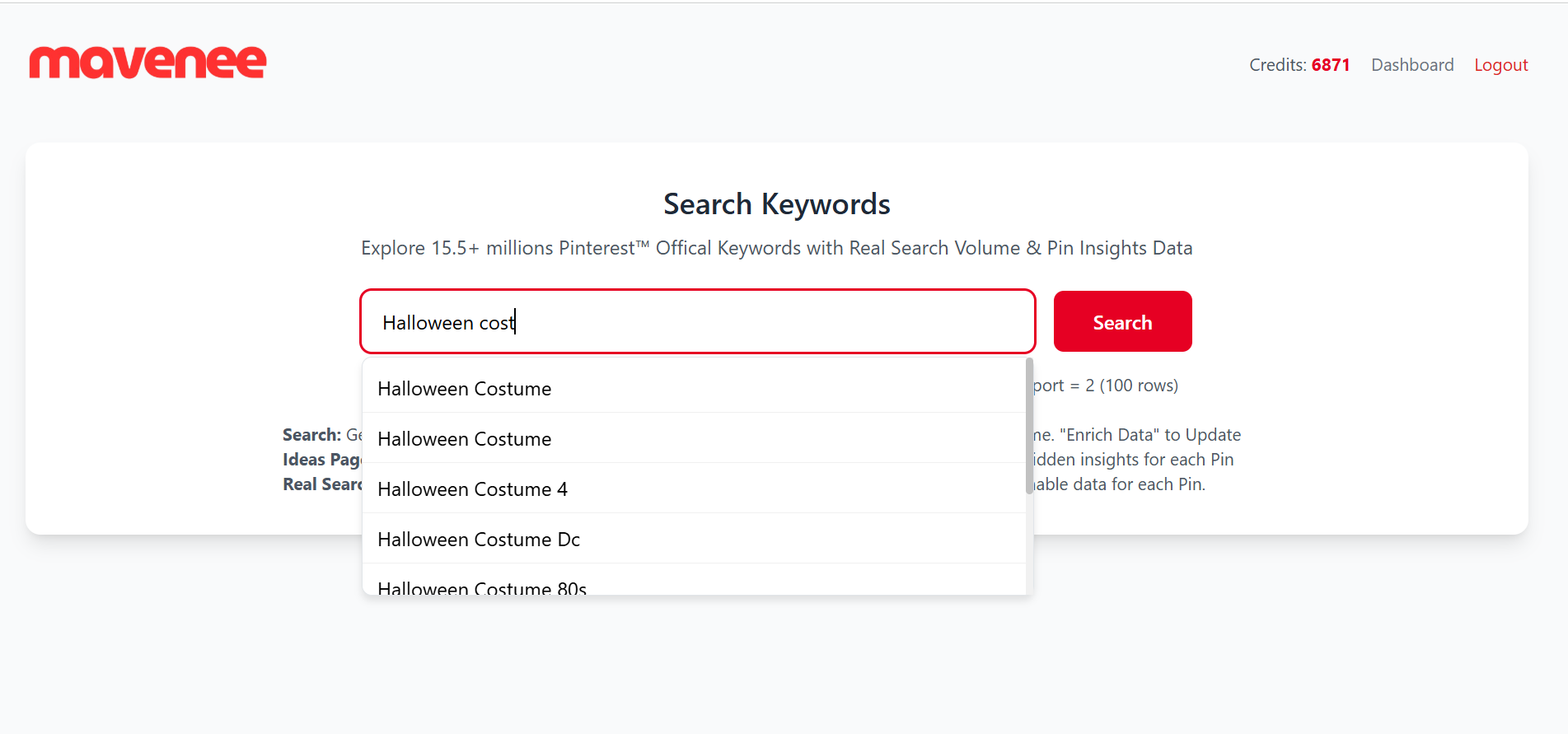Choose the Halloween Costume 80s suggestion
The width and height of the screenshot is (1568, 734).
tap(482, 587)
